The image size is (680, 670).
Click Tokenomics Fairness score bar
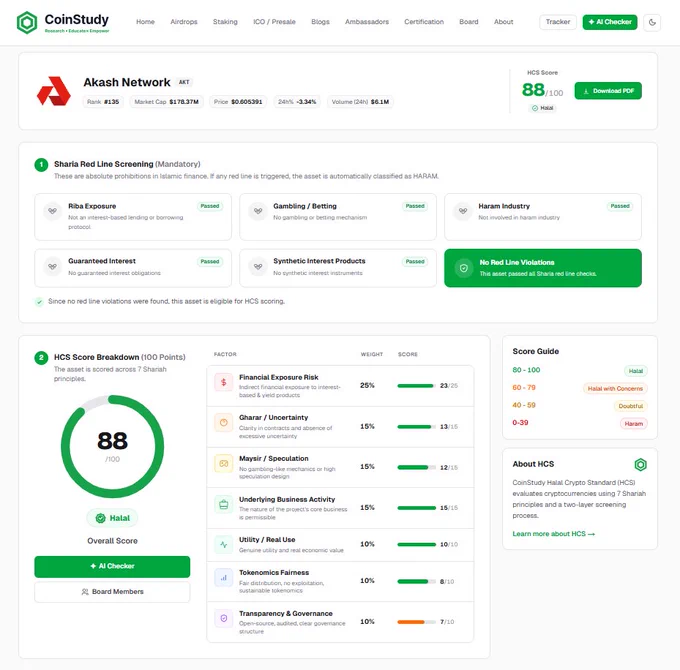416,582
